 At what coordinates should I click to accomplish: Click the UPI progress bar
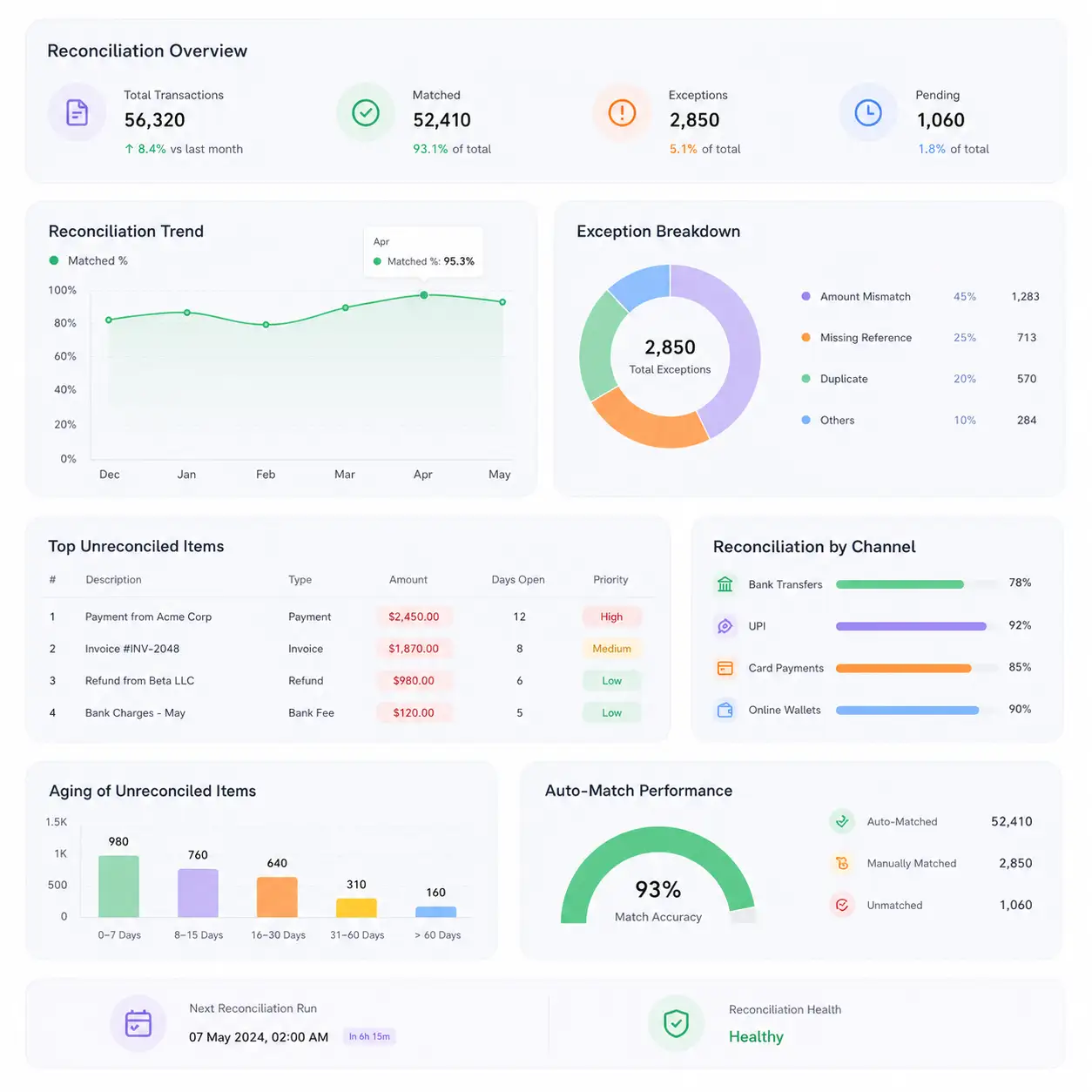click(x=917, y=626)
